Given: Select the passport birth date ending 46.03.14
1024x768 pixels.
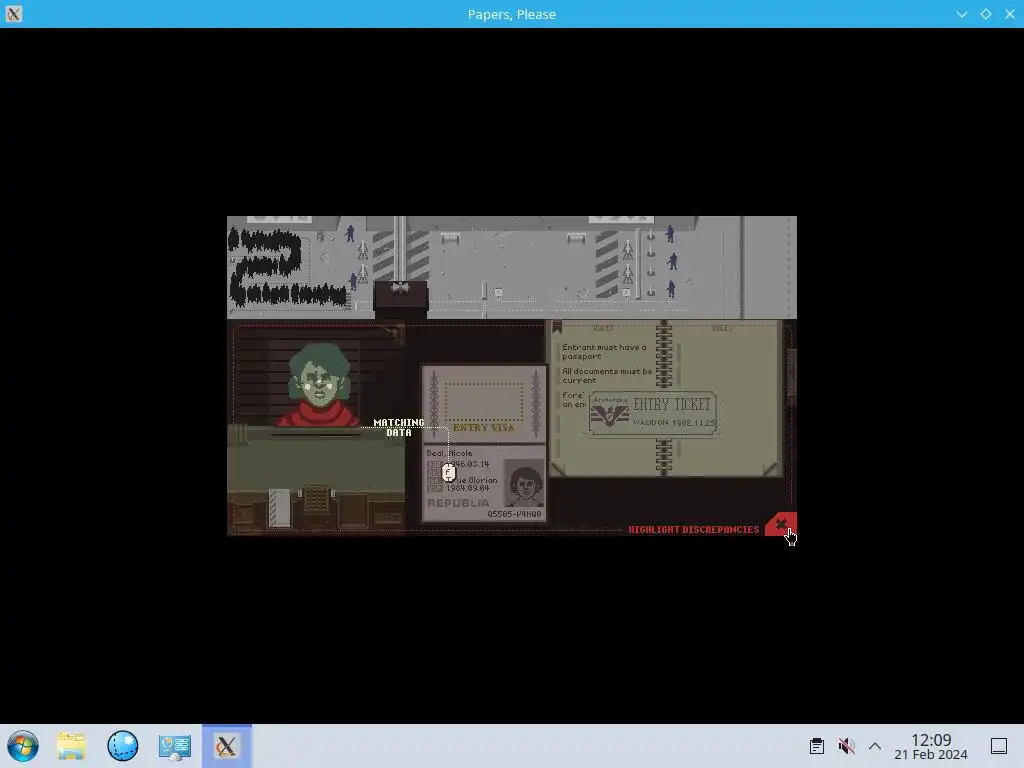Looking at the screenshot, I should (x=468, y=464).
